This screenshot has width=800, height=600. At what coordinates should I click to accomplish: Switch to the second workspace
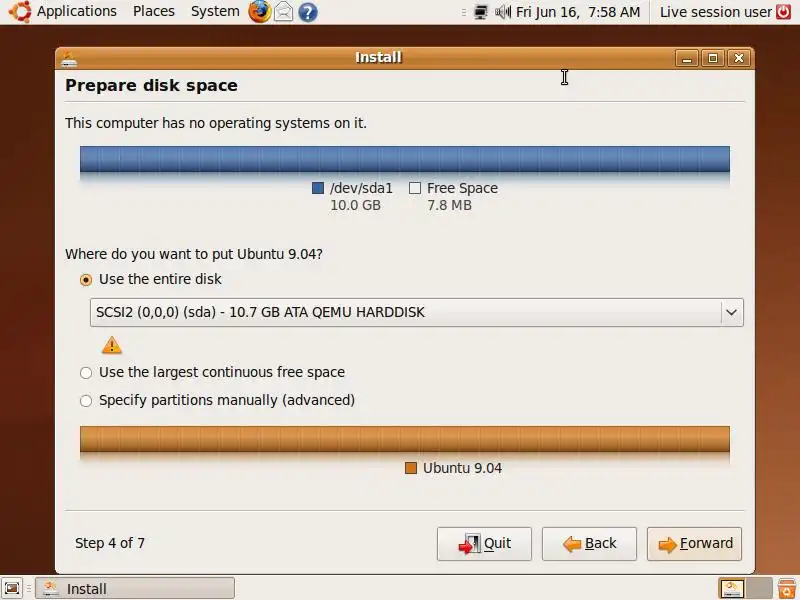[759, 588]
